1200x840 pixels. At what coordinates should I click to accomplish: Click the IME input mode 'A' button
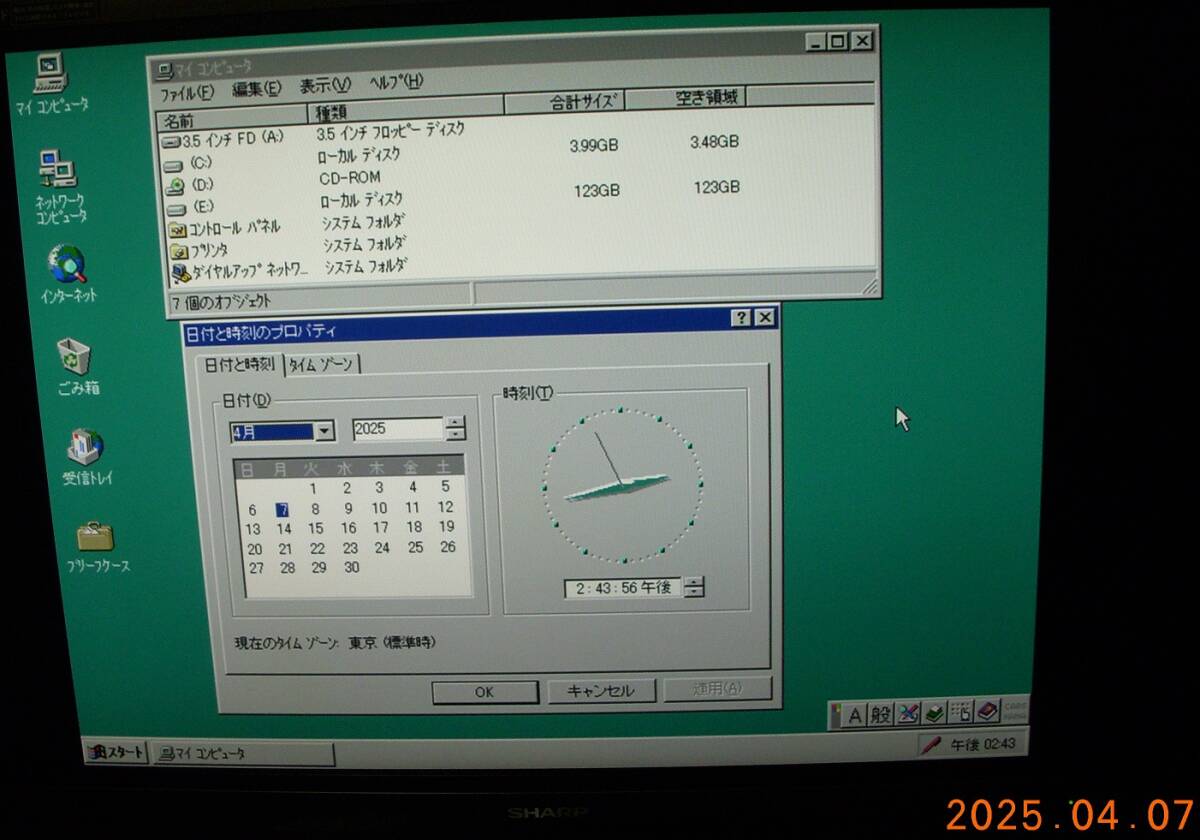click(855, 714)
